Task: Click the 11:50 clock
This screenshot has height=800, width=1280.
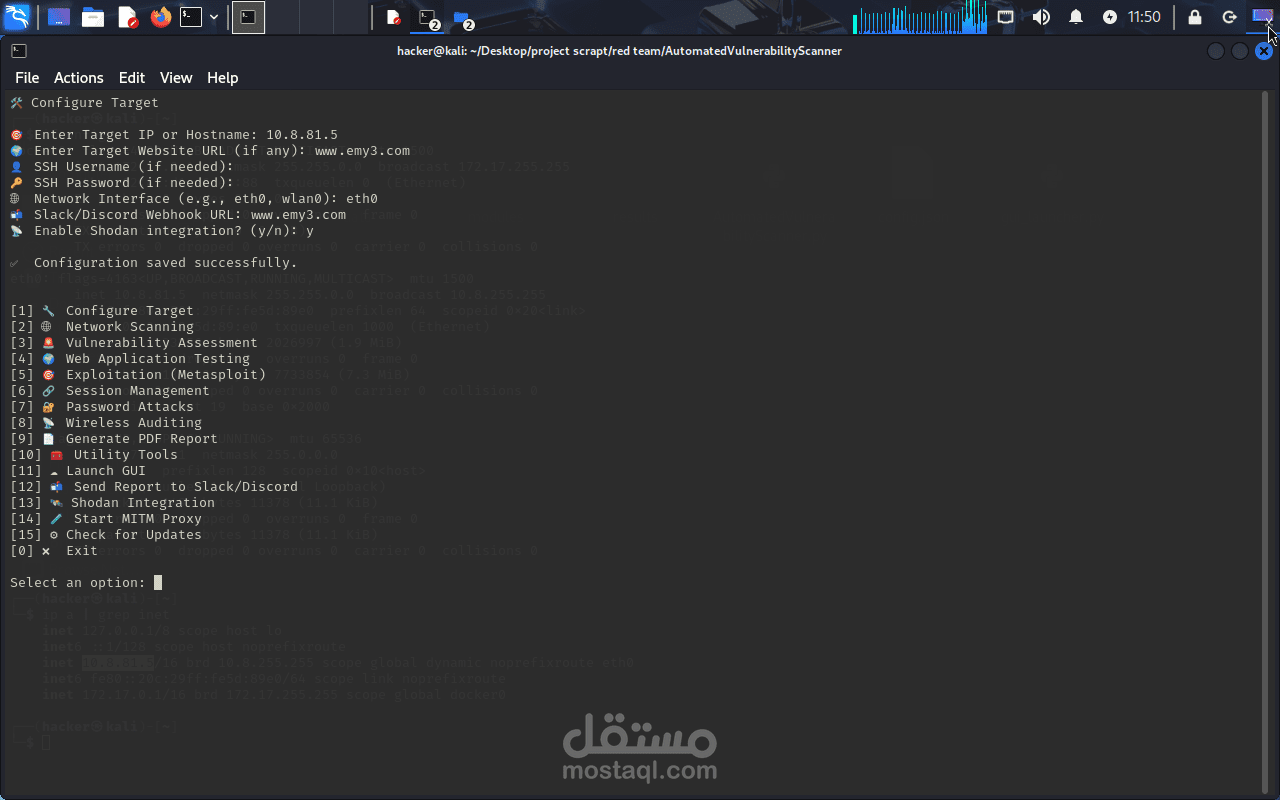Action: coord(1144,17)
